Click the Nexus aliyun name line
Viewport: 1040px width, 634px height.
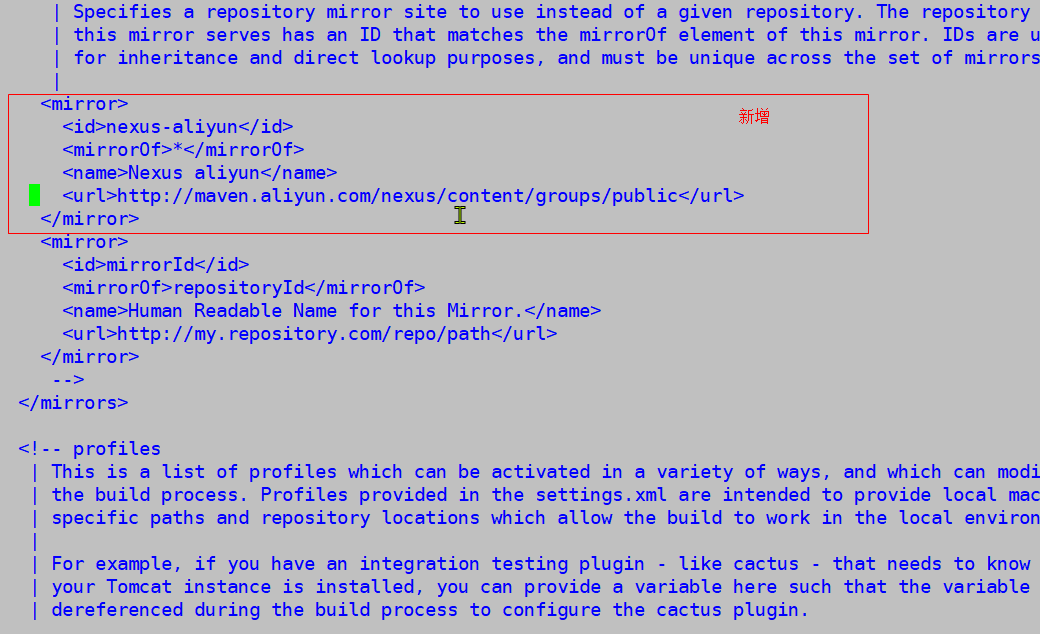pyautogui.click(x=200, y=173)
